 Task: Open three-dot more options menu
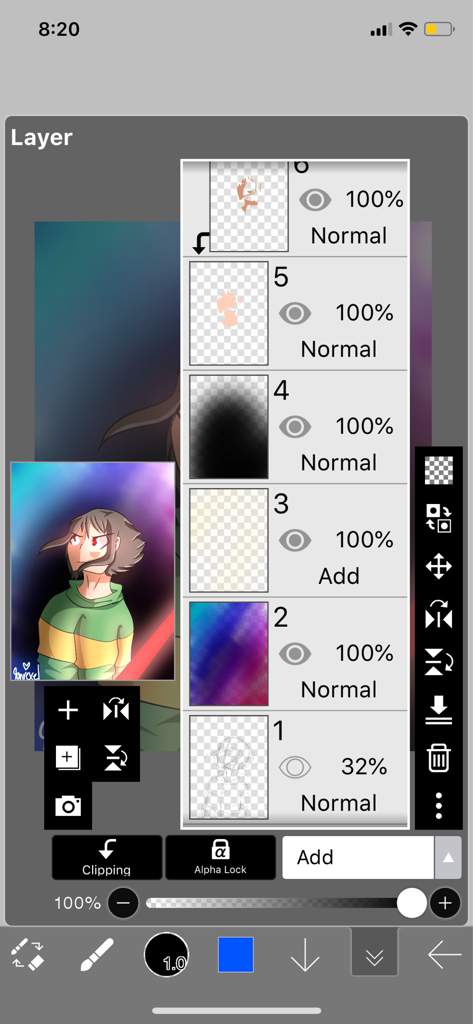point(438,806)
